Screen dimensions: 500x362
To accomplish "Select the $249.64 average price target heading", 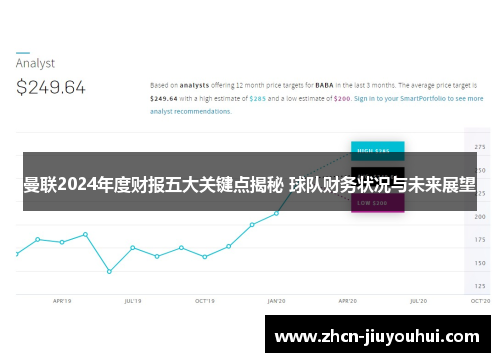I will point(51,87).
